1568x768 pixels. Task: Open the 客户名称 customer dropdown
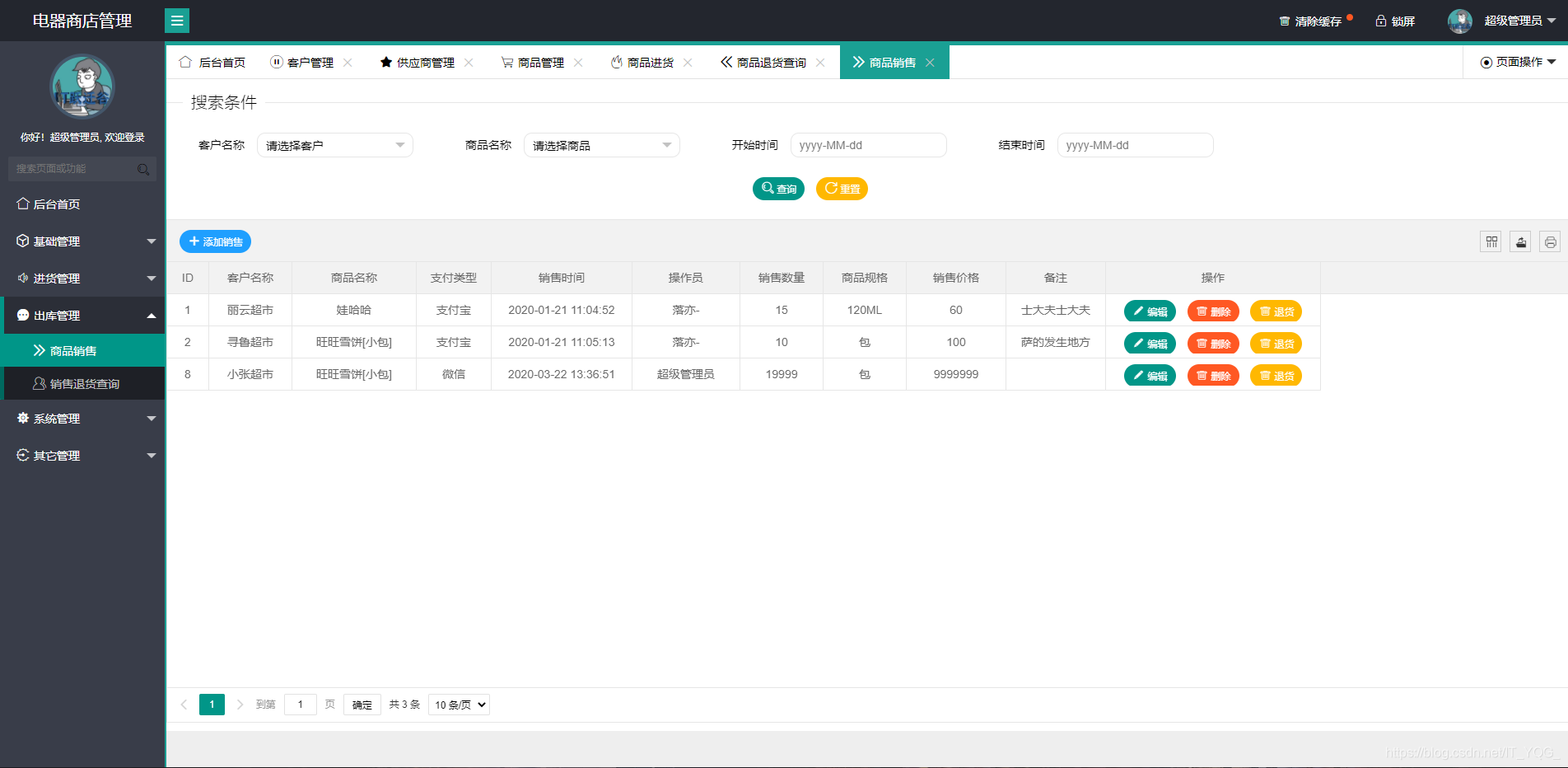click(x=334, y=145)
